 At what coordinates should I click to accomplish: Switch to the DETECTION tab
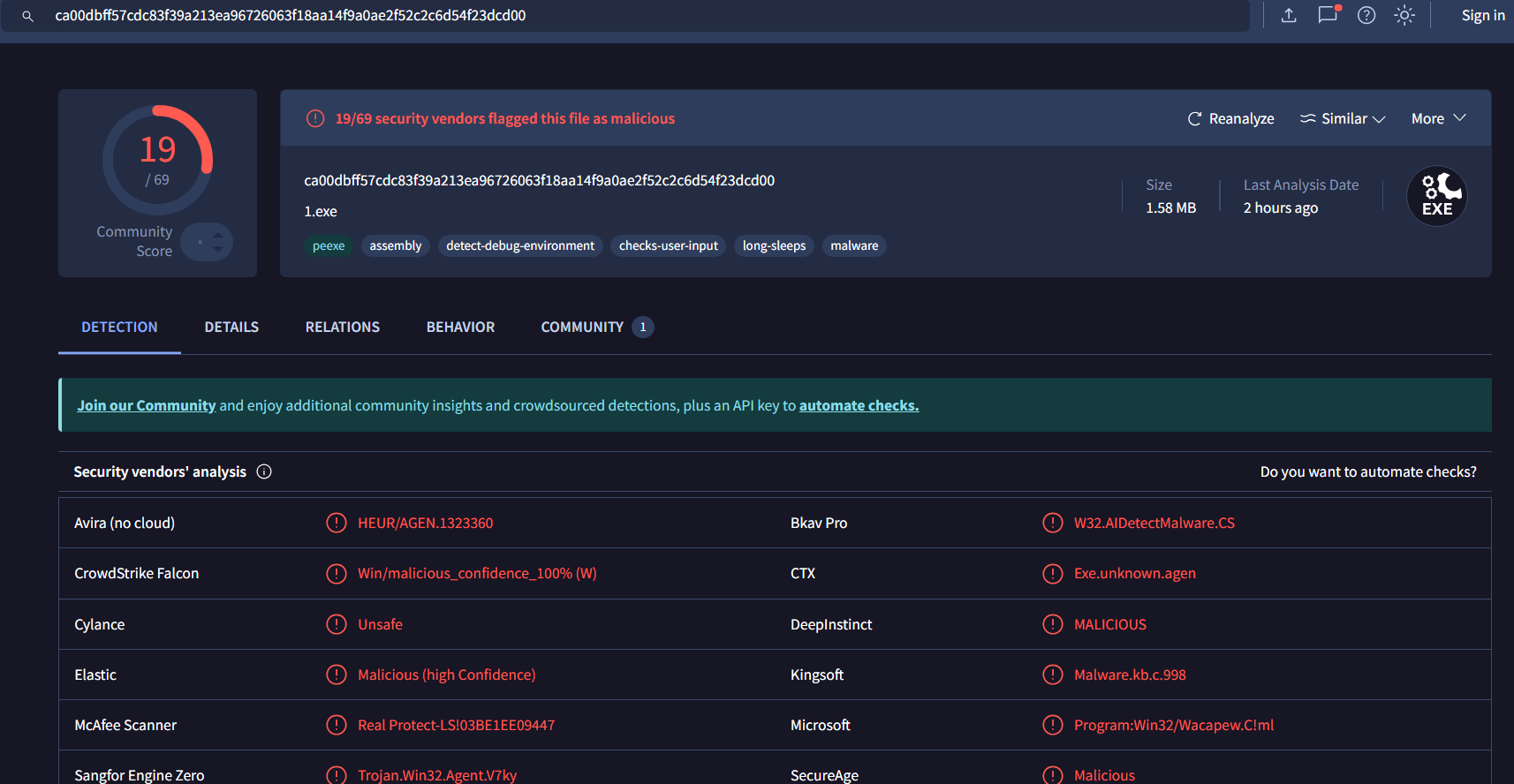(119, 327)
